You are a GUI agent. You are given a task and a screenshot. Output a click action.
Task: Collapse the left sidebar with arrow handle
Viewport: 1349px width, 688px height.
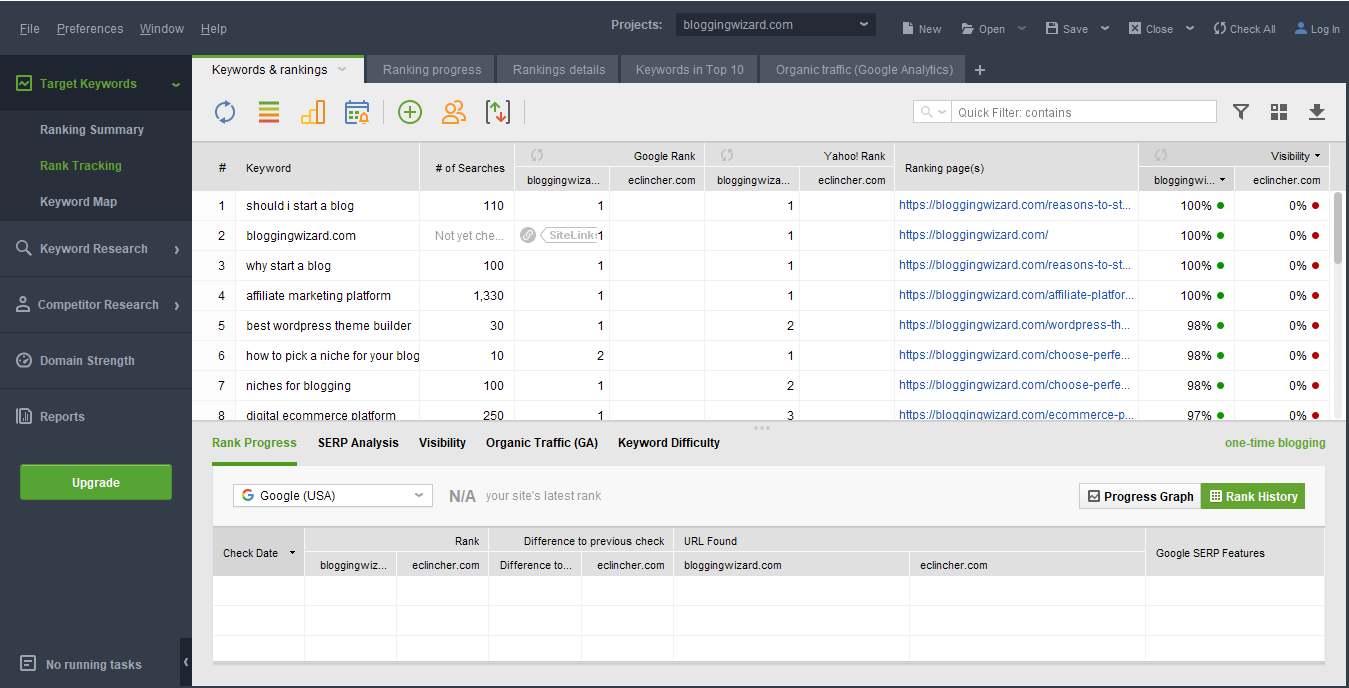[186, 662]
